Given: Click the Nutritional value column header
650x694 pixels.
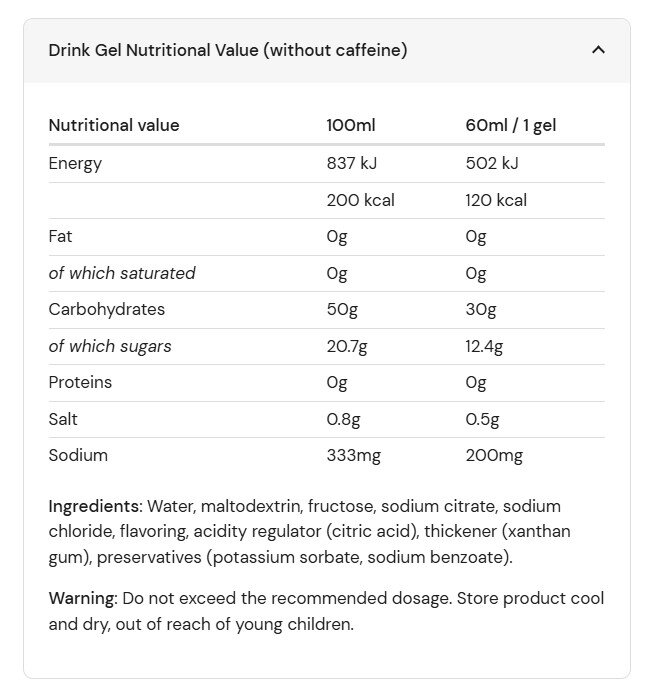Looking at the screenshot, I should point(114,126).
